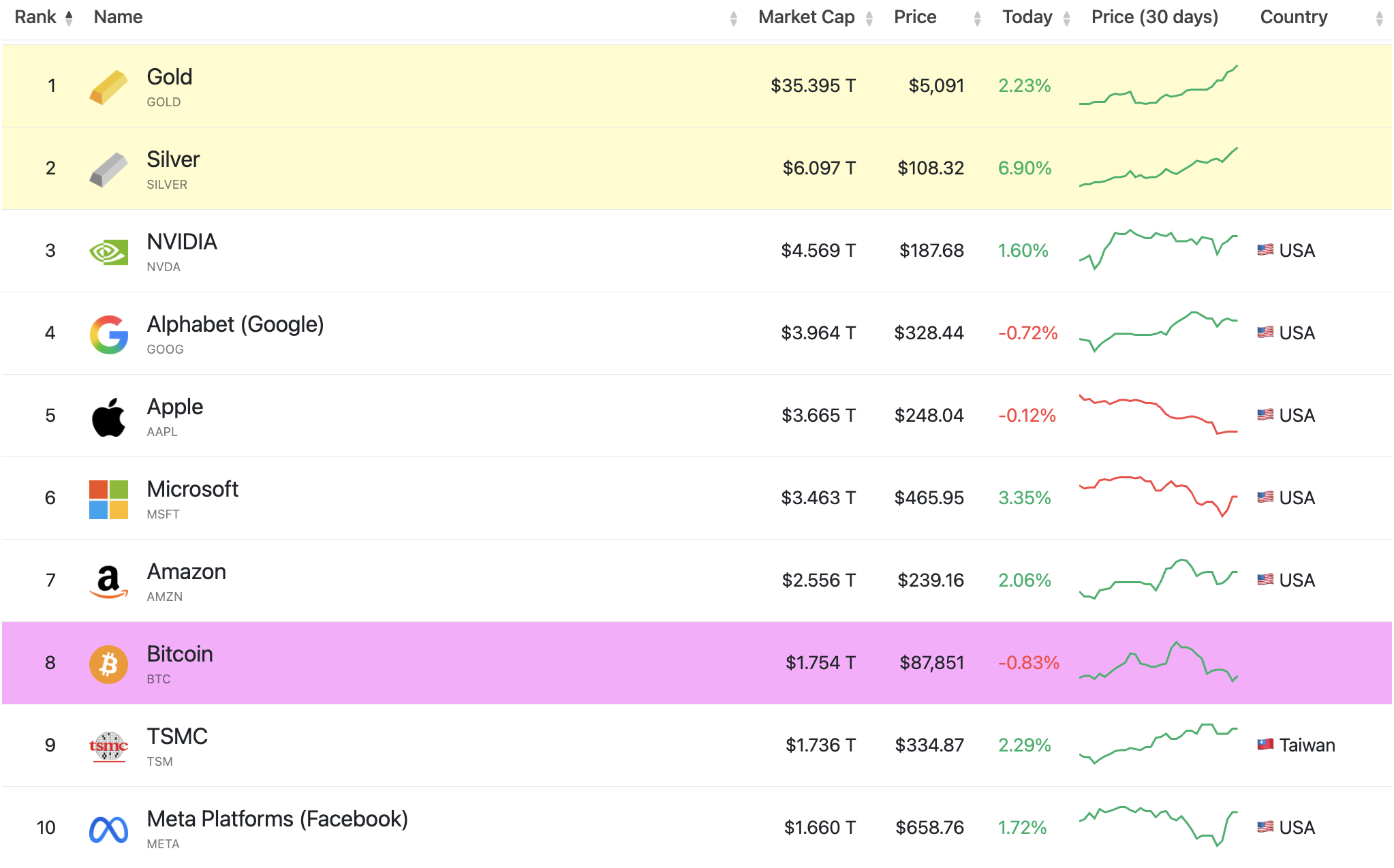Image resolution: width=1394 pixels, height=868 pixels.
Task: Click Bitcoin's 30-day price sparkline
Action: [x=1158, y=663]
